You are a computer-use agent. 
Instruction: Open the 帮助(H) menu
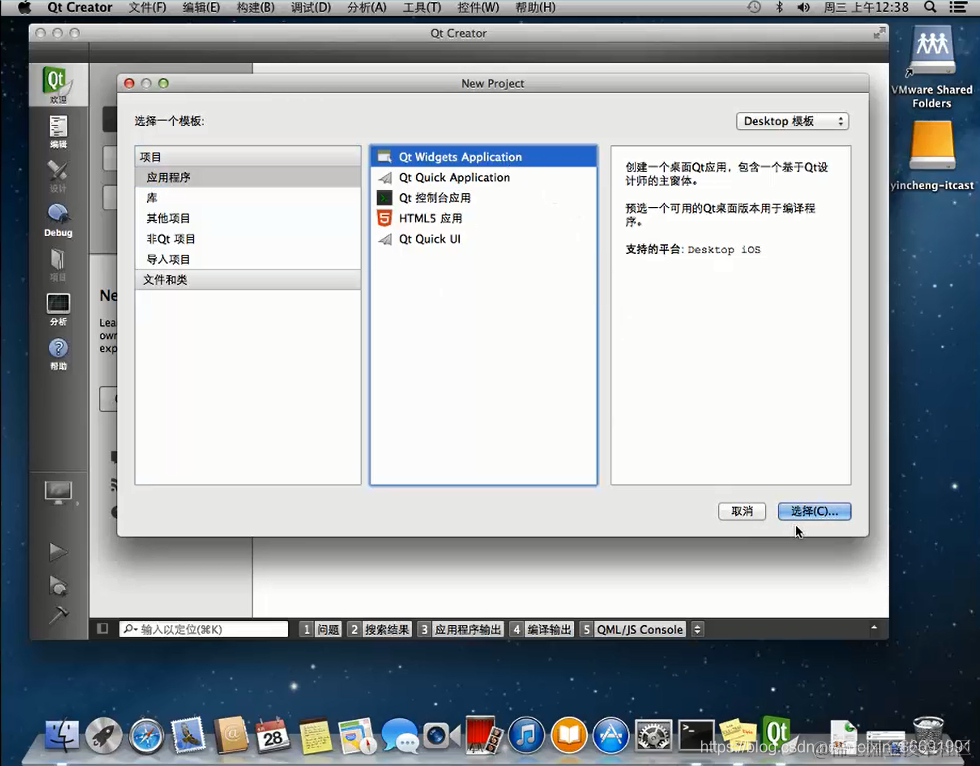tap(535, 7)
